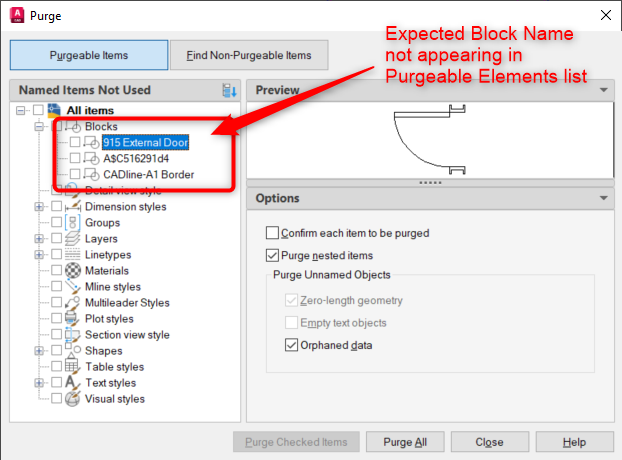Click the Text styles letter A icon
The width and height of the screenshot is (622, 460).
(x=72, y=383)
